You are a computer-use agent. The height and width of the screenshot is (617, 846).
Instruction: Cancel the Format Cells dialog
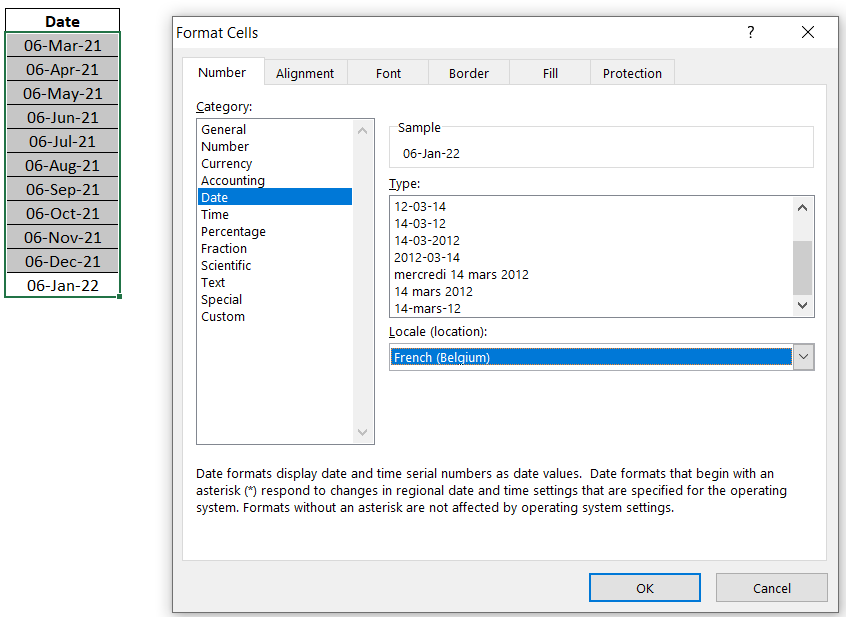[x=771, y=587]
